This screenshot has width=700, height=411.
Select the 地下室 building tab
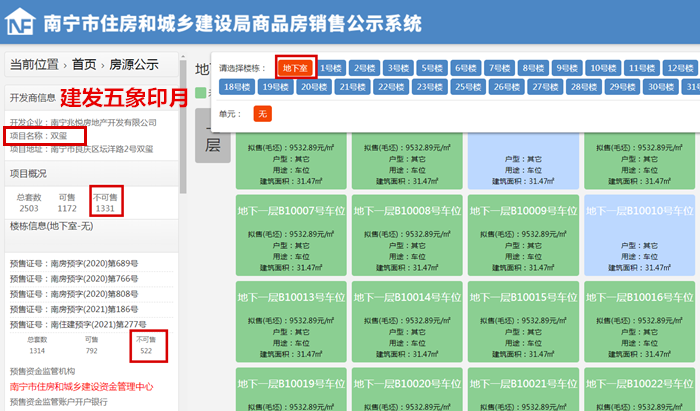point(295,68)
